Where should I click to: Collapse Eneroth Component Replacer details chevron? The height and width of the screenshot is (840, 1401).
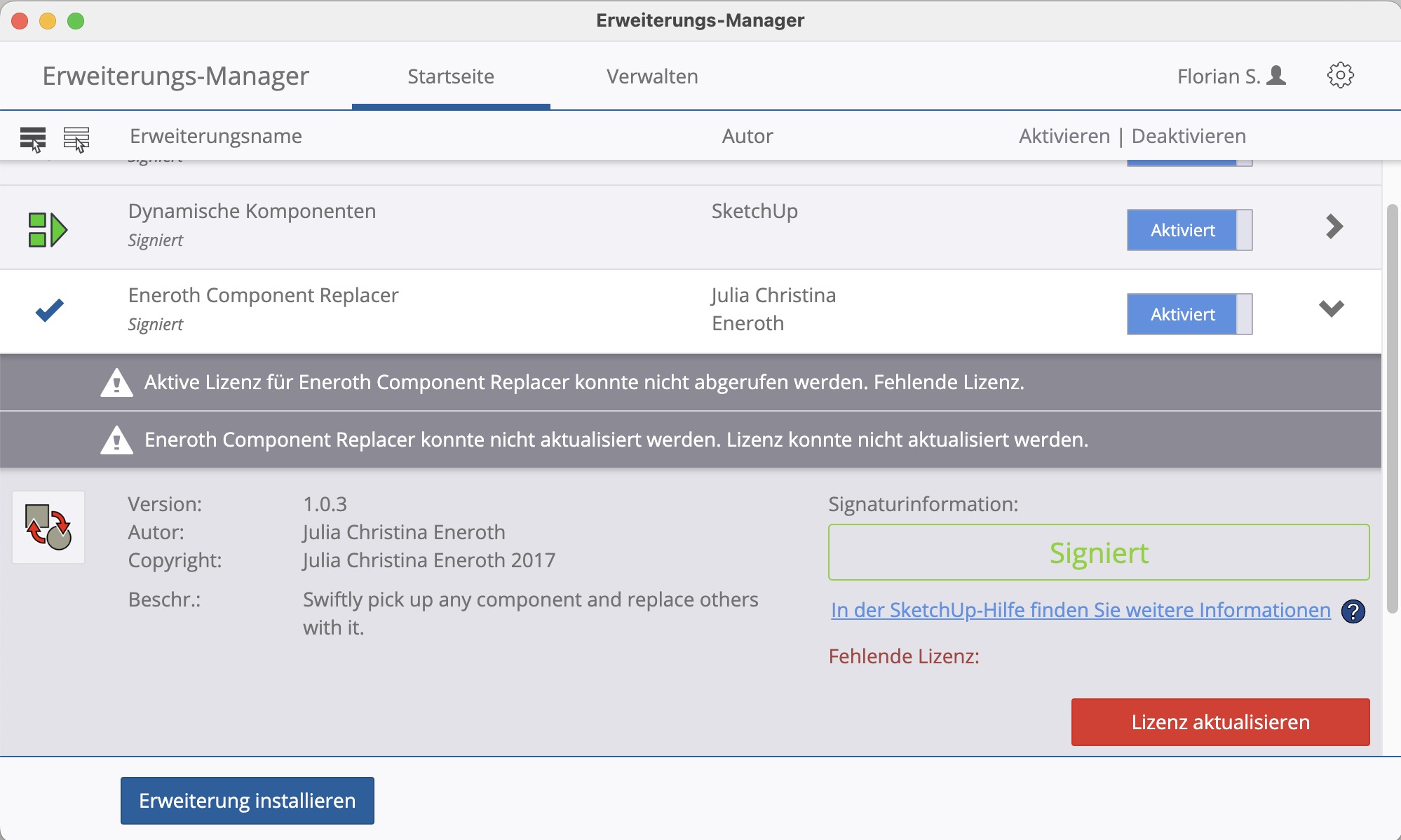tap(1331, 309)
